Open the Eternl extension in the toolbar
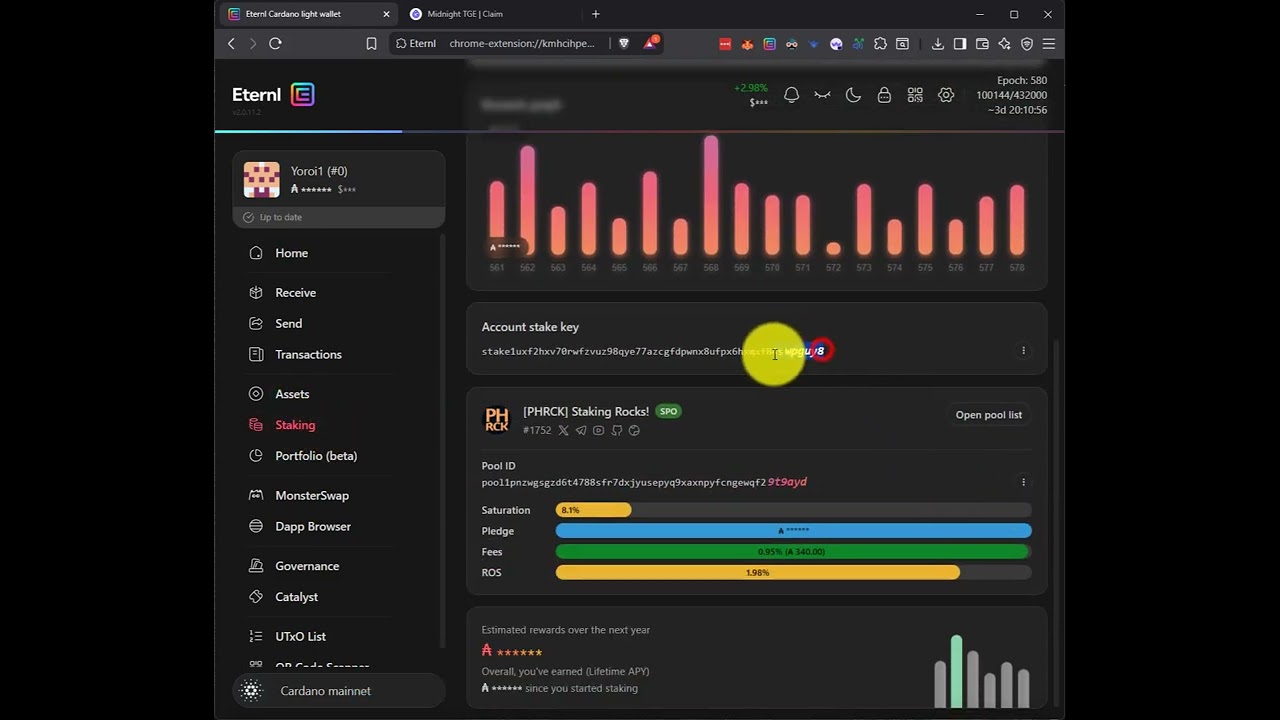 (769, 44)
